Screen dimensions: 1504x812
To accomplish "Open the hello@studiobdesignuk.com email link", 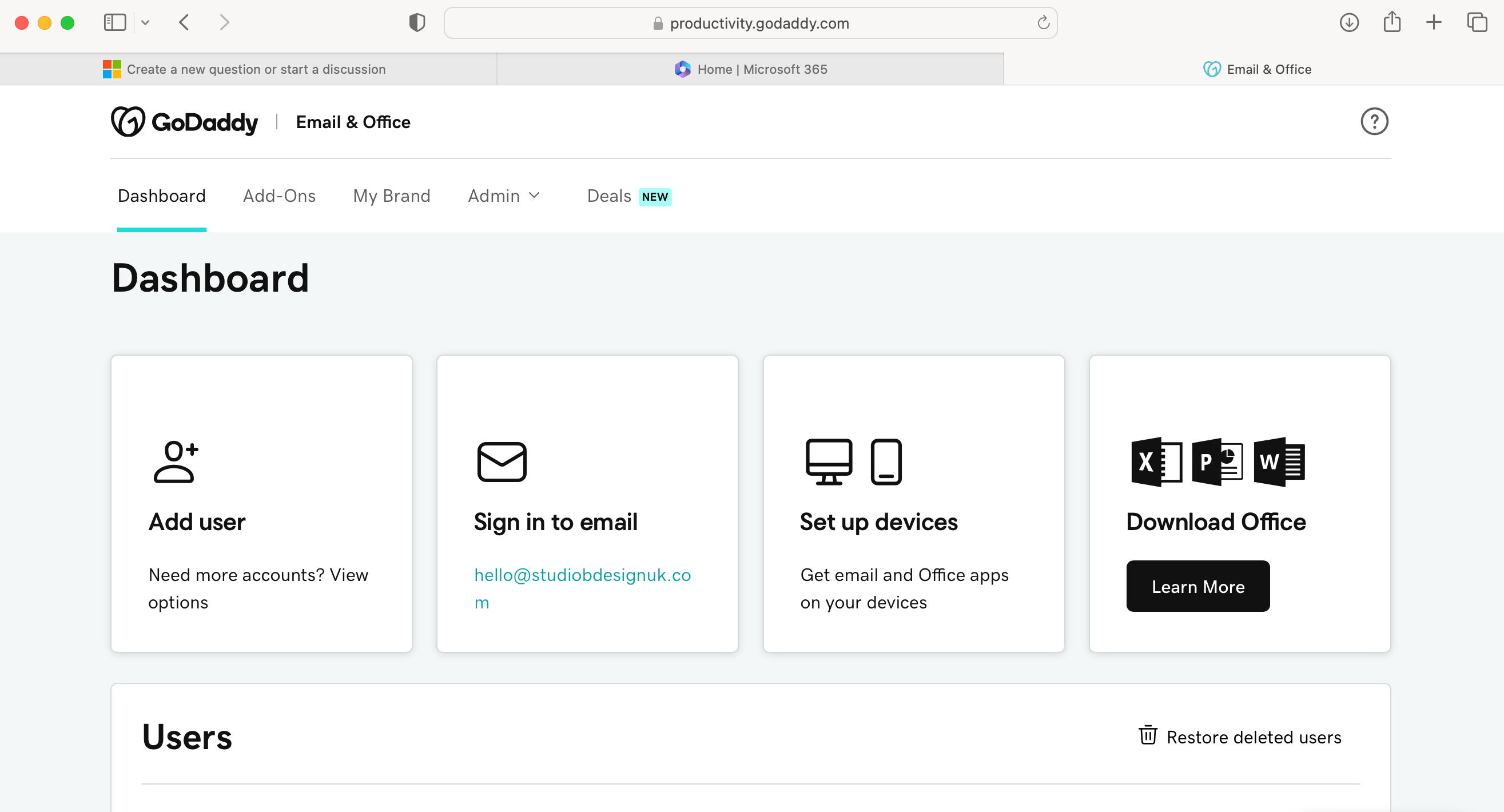I will coord(582,588).
